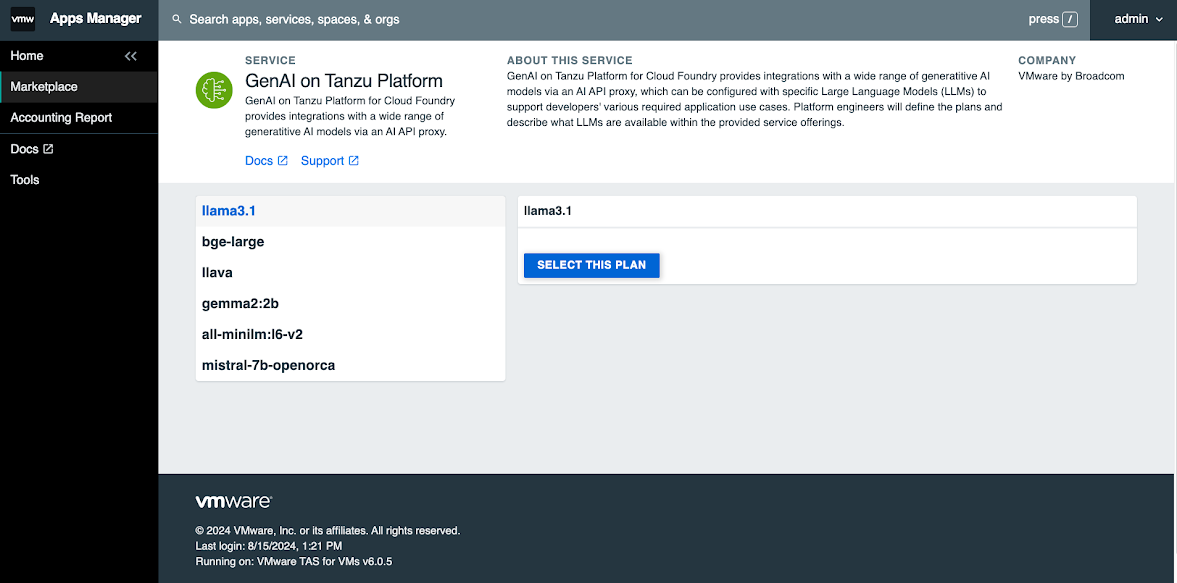The width and height of the screenshot is (1177, 583).
Task: Click the external-link icon beside Support
Action: (x=354, y=161)
